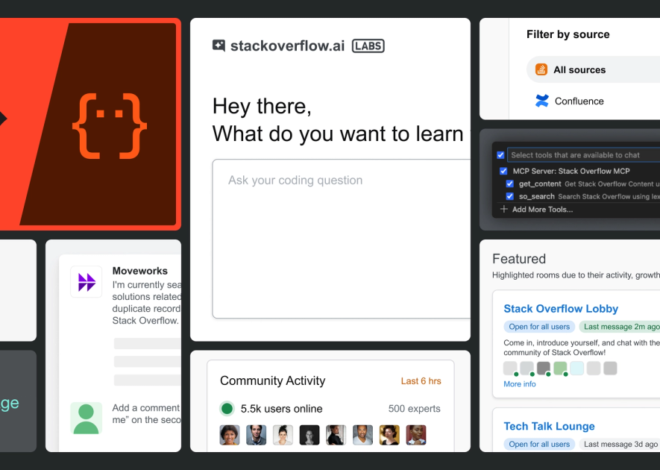Select the All sources filter
Image resolution: width=660 pixels, height=470 pixels.
[593, 69]
